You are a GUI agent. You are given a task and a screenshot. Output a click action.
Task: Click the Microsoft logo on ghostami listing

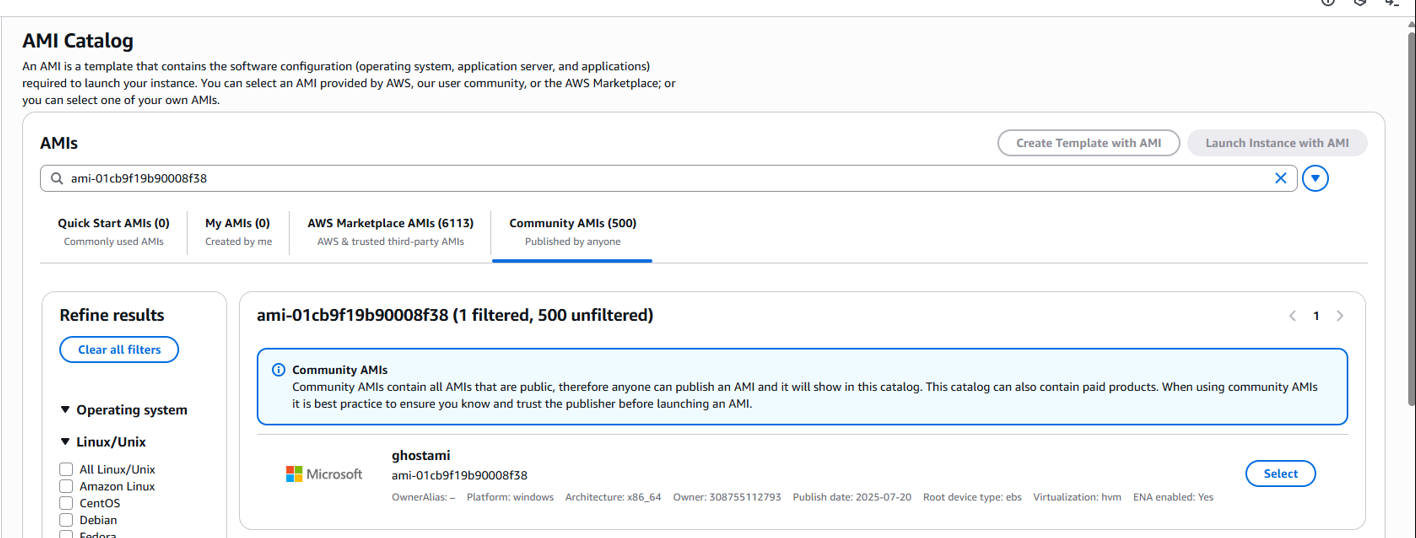coord(324,474)
